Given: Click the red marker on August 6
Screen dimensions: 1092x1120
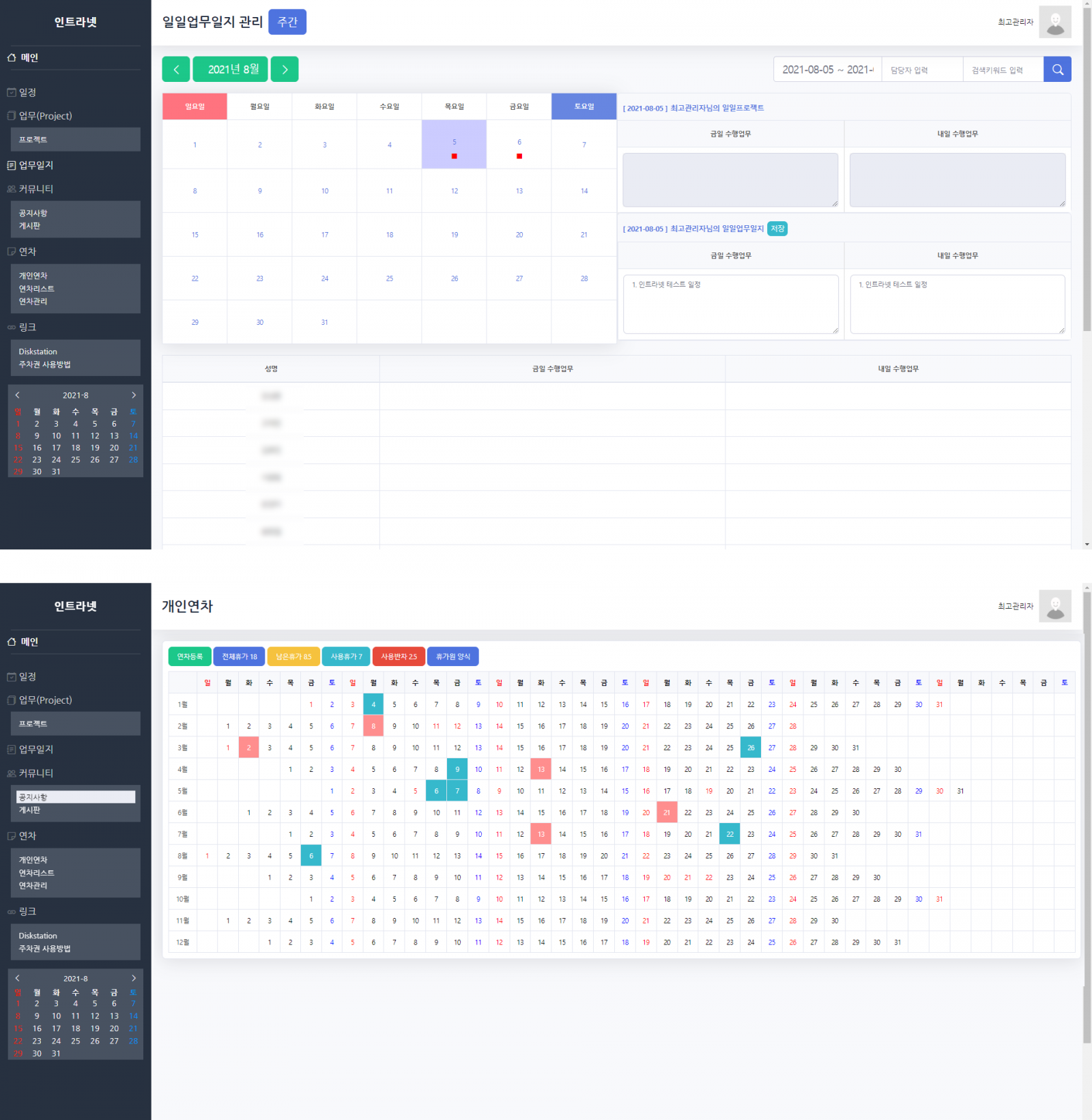Looking at the screenshot, I should 519,156.
